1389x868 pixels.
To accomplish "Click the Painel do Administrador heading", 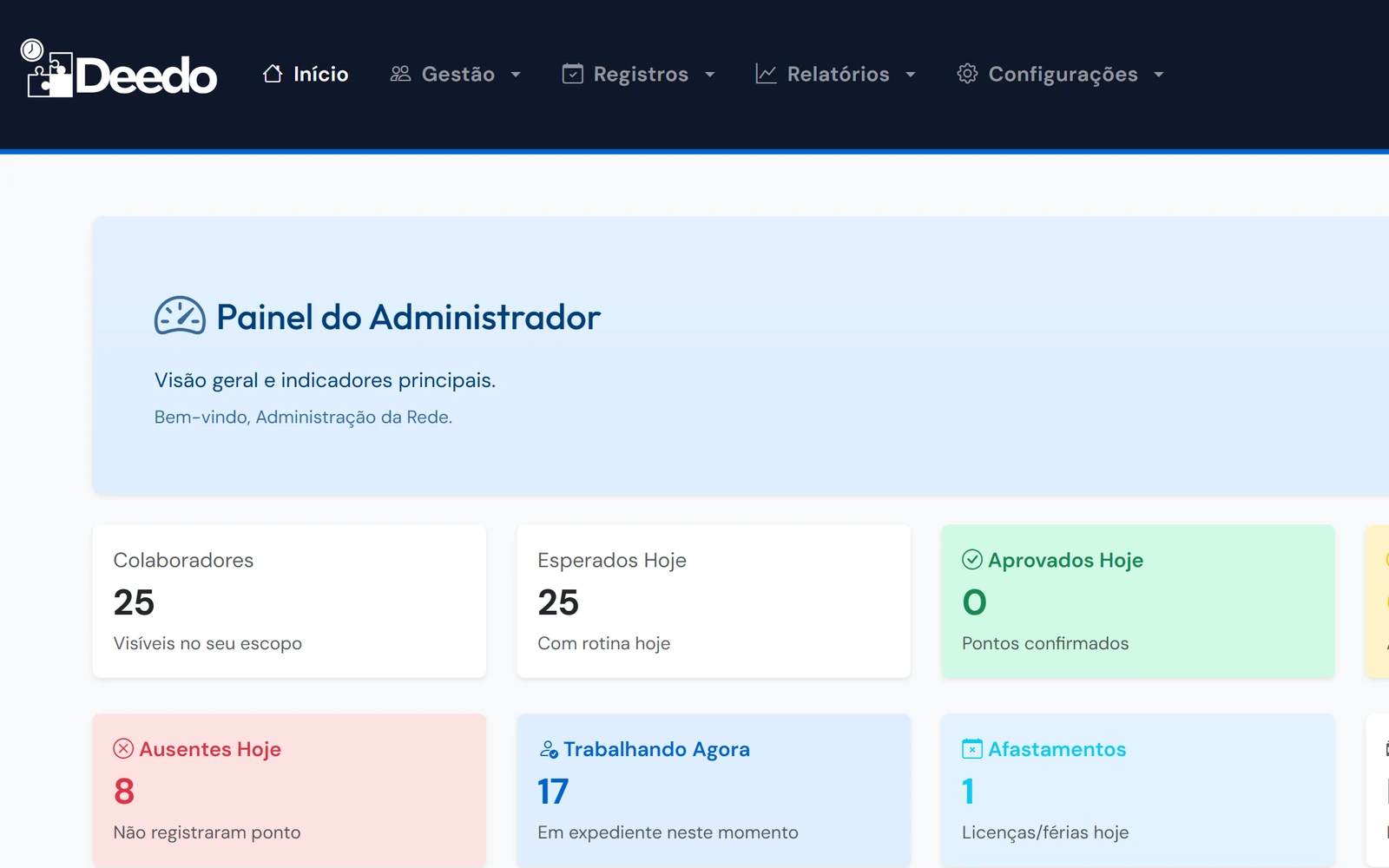I will tap(408, 317).
